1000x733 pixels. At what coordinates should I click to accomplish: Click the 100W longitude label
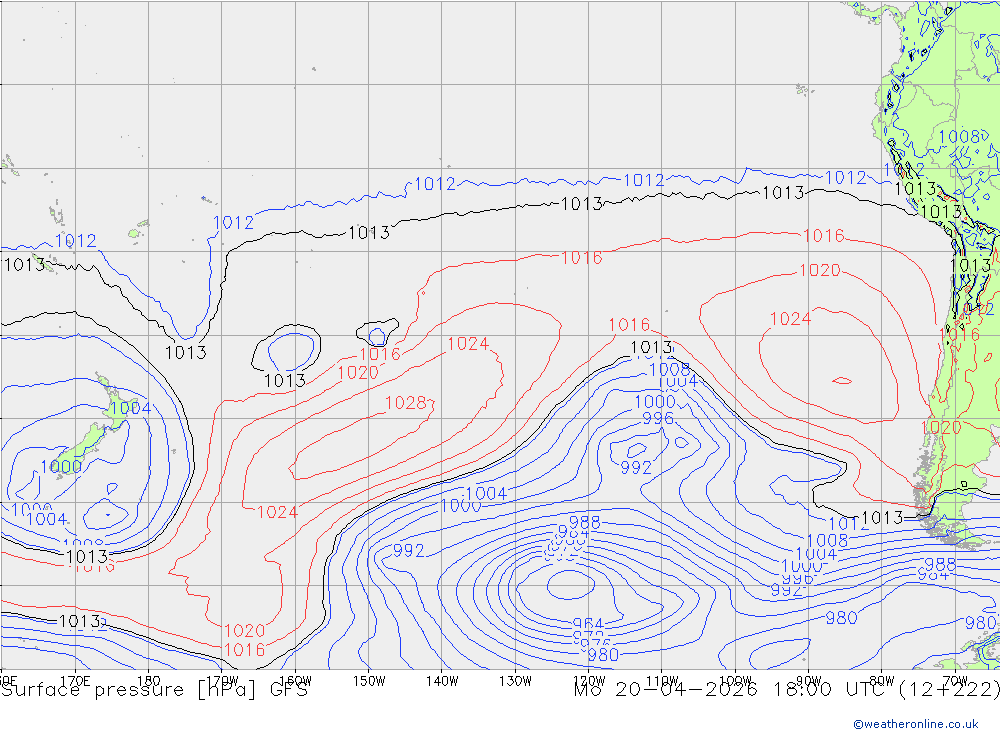click(735, 681)
